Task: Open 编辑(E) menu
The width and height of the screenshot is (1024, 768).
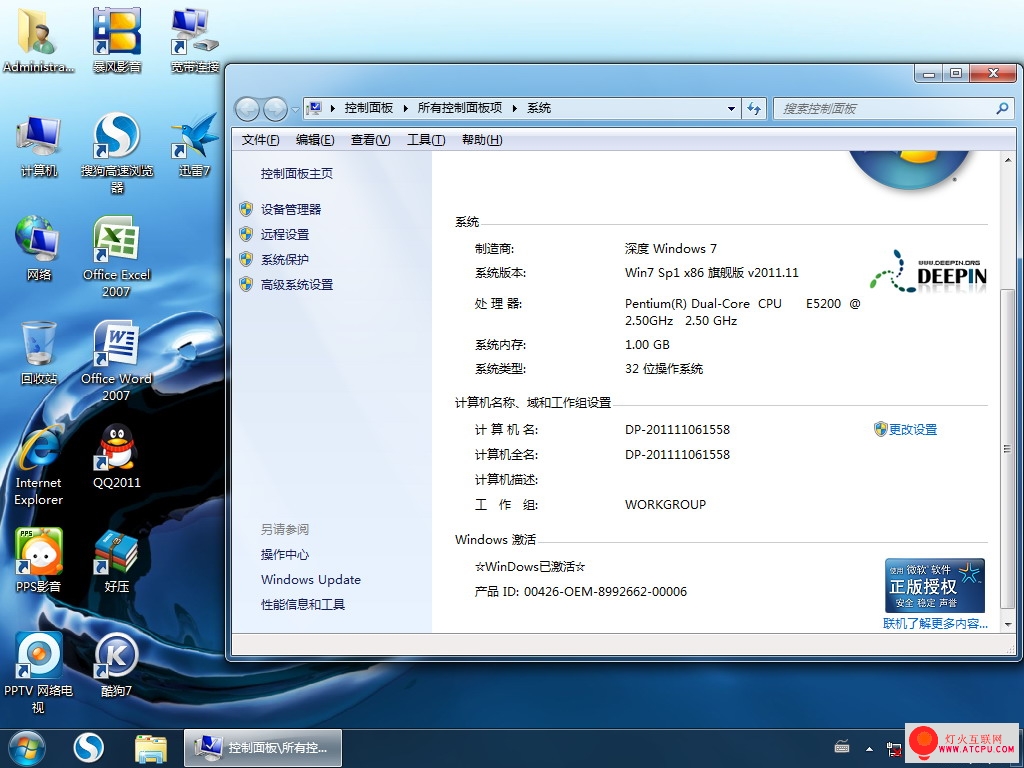Action: click(315, 140)
